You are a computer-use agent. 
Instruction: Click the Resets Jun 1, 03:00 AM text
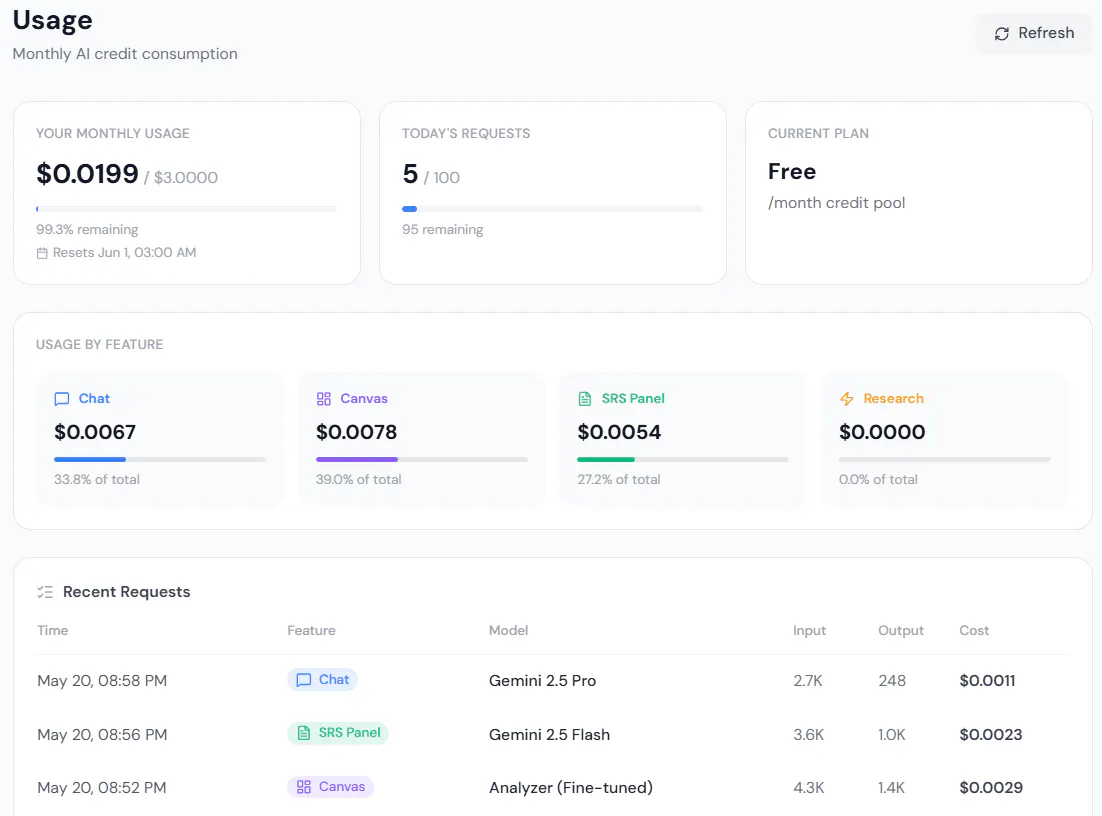[124, 252]
